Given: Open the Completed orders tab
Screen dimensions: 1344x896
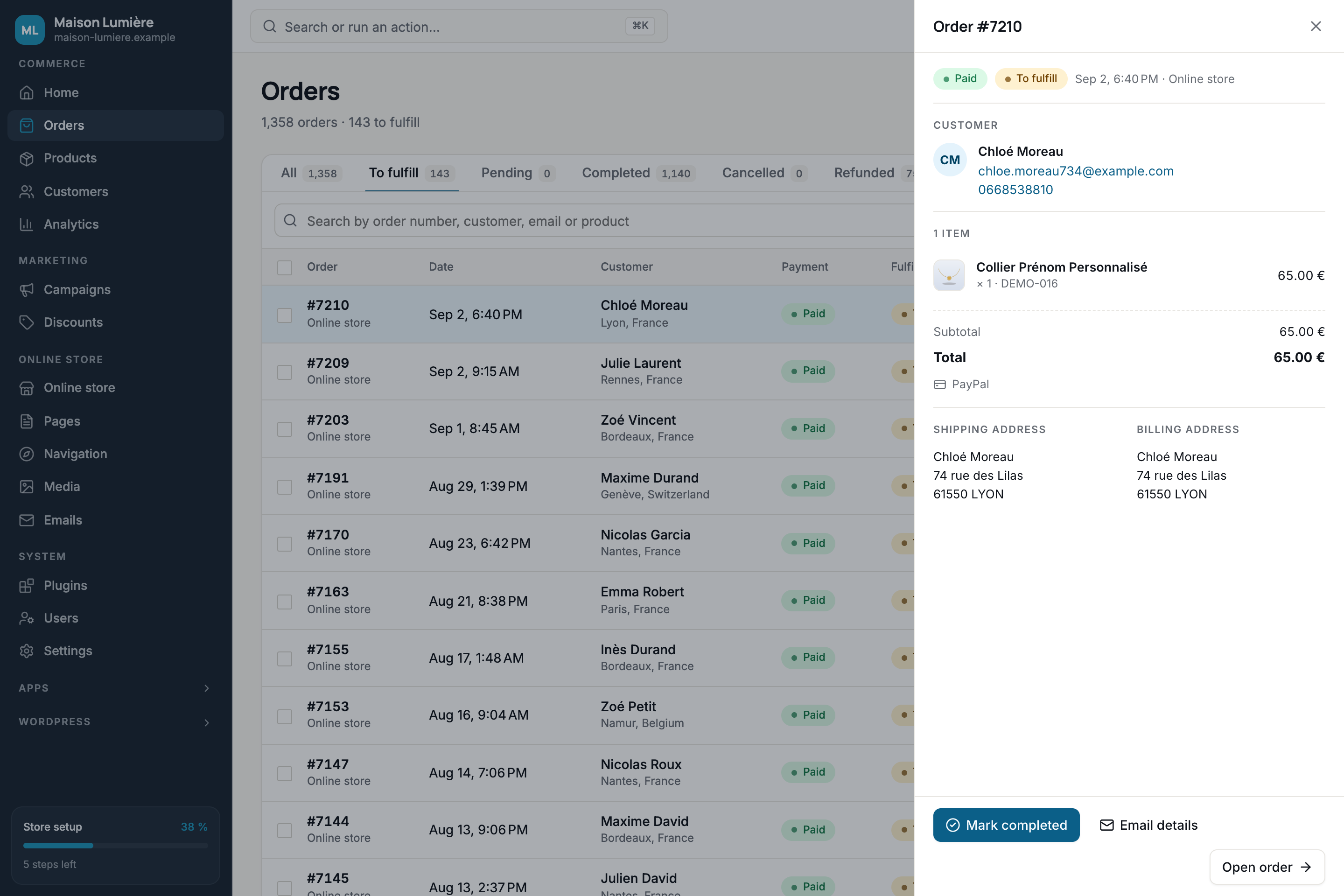Looking at the screenshot, I should click(x=638, y=173).
